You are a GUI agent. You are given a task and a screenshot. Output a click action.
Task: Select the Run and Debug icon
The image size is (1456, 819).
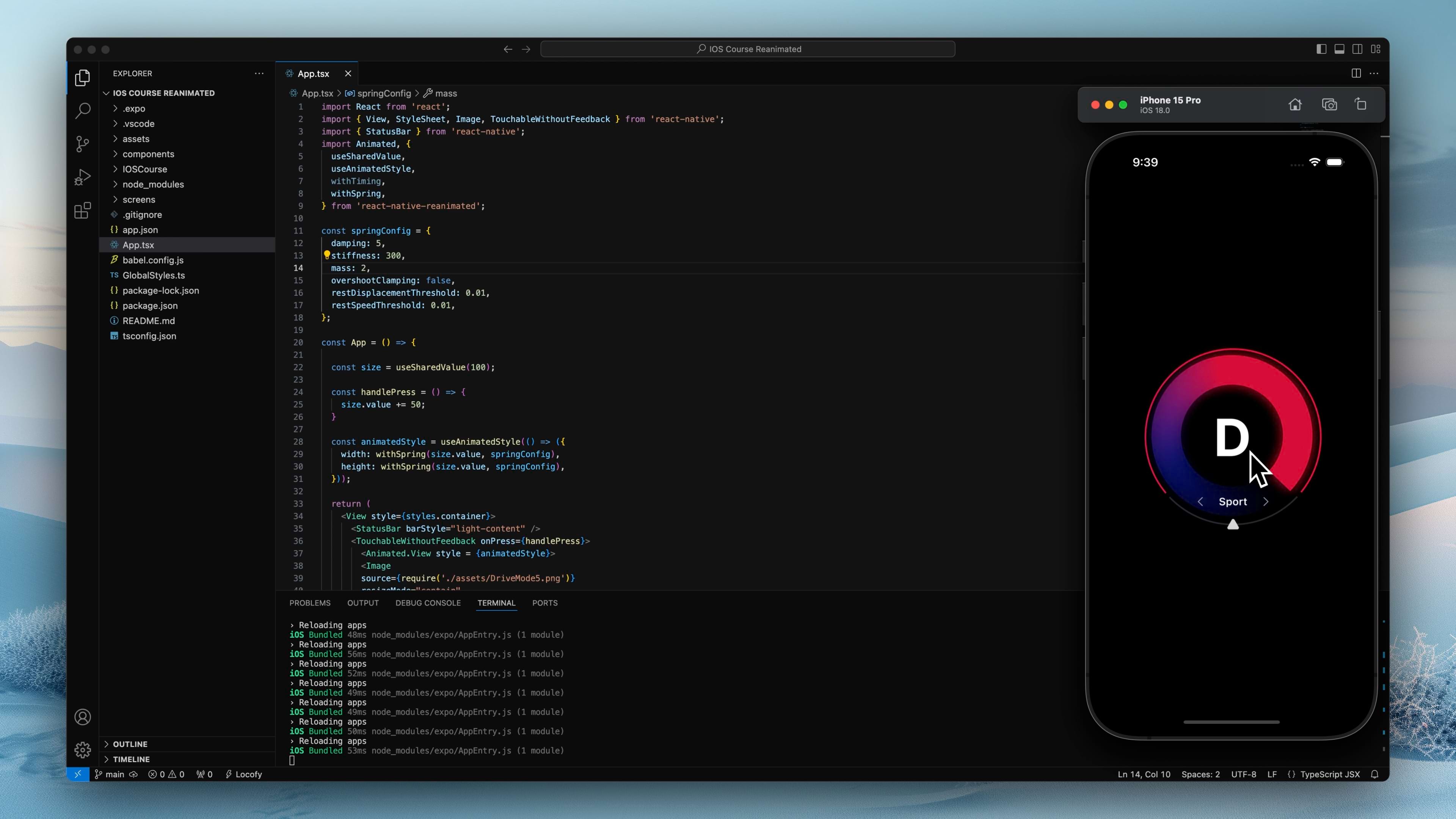[83, 177]
